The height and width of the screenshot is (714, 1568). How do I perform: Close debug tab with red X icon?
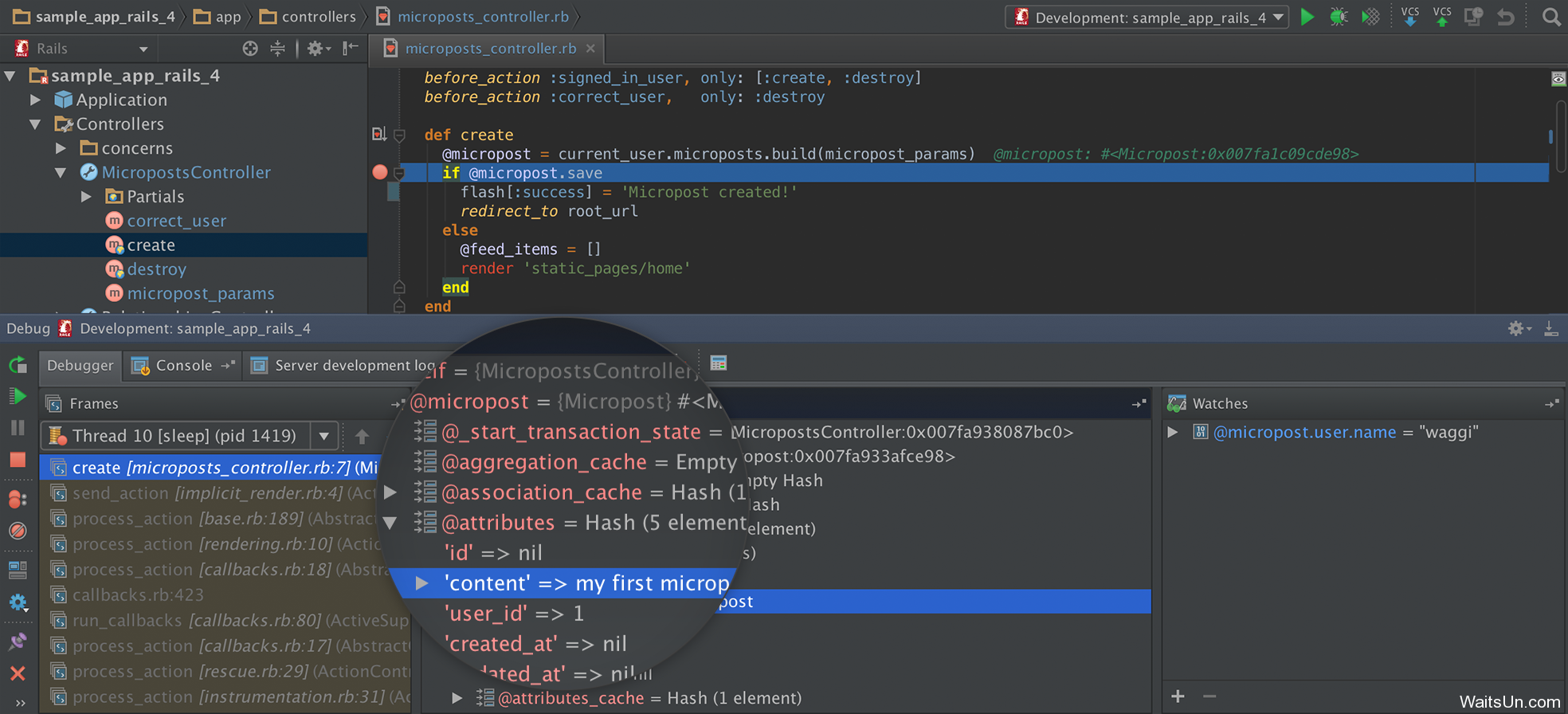18,673
